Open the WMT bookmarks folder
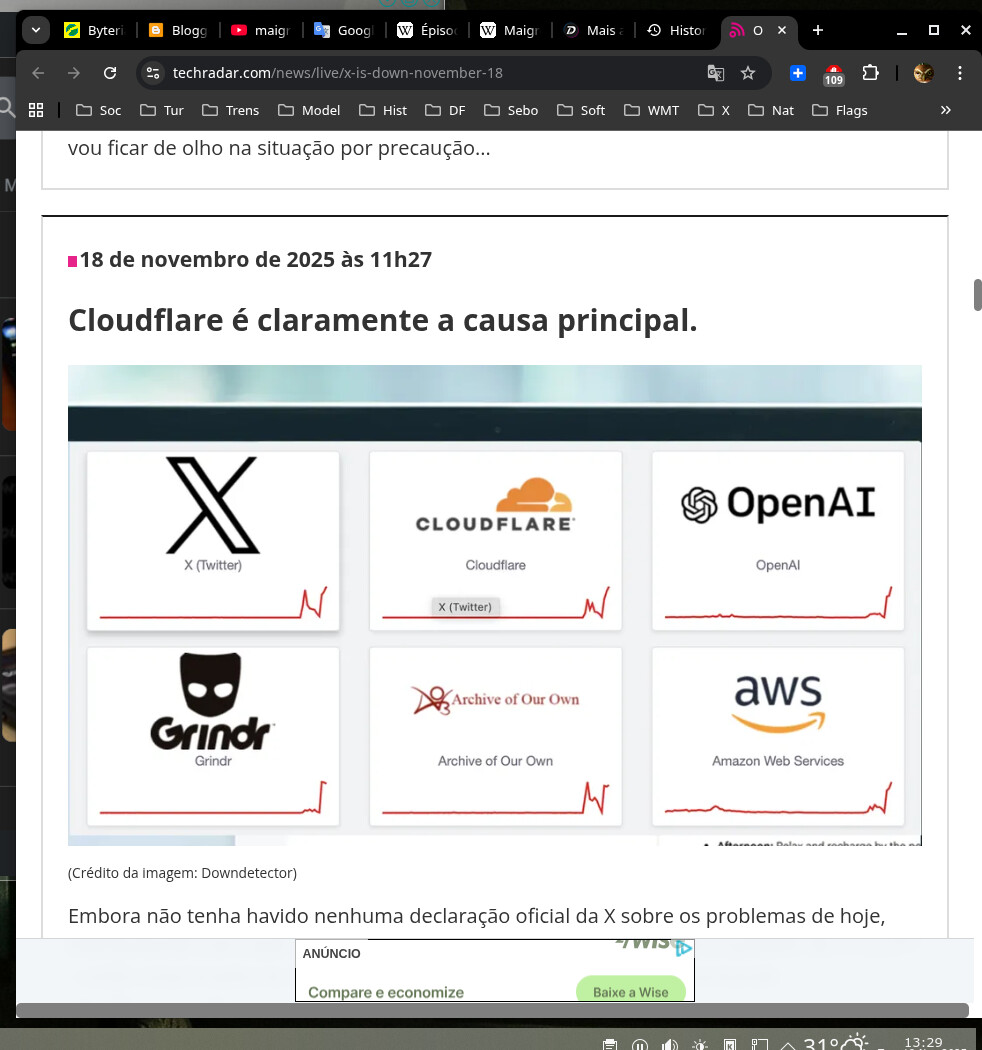Screen dimensions: 982x1050 click(652, 110)
